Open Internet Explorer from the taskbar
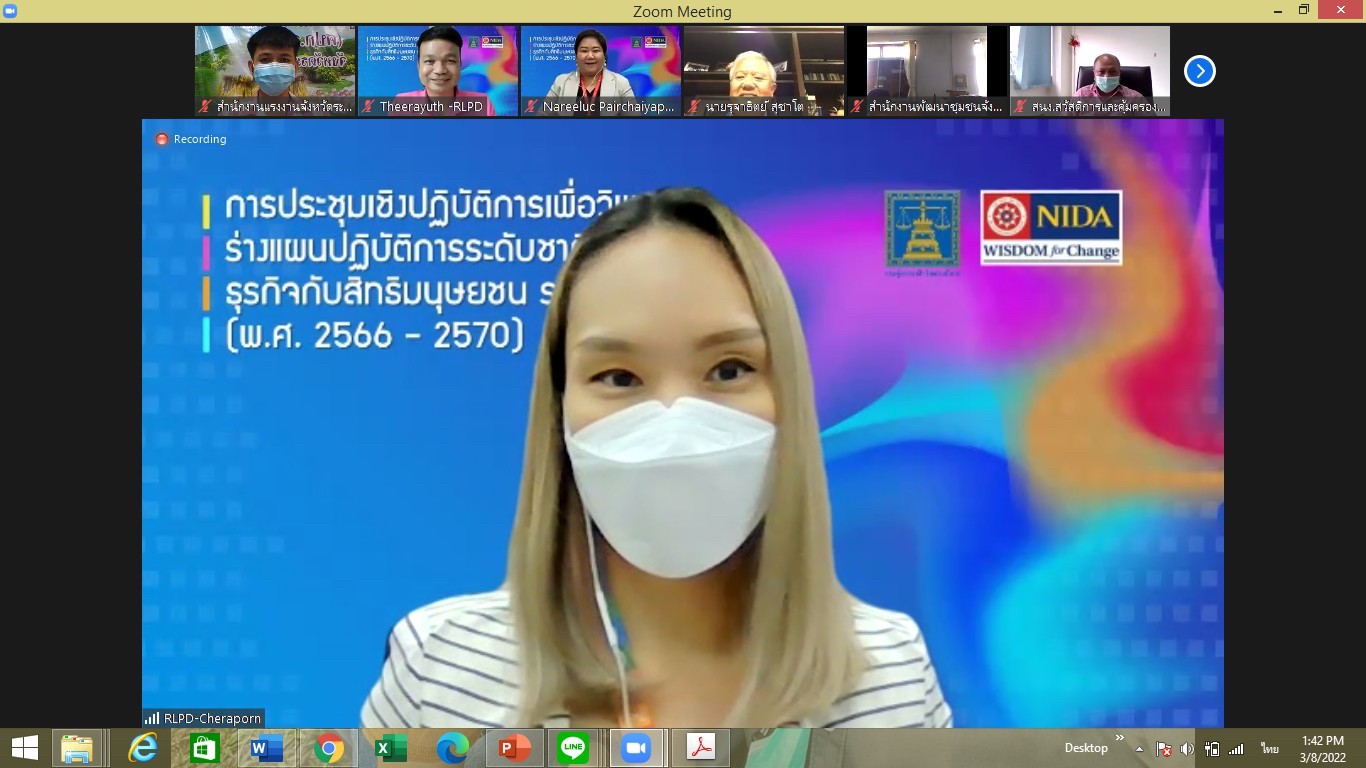 pos(143,748)
